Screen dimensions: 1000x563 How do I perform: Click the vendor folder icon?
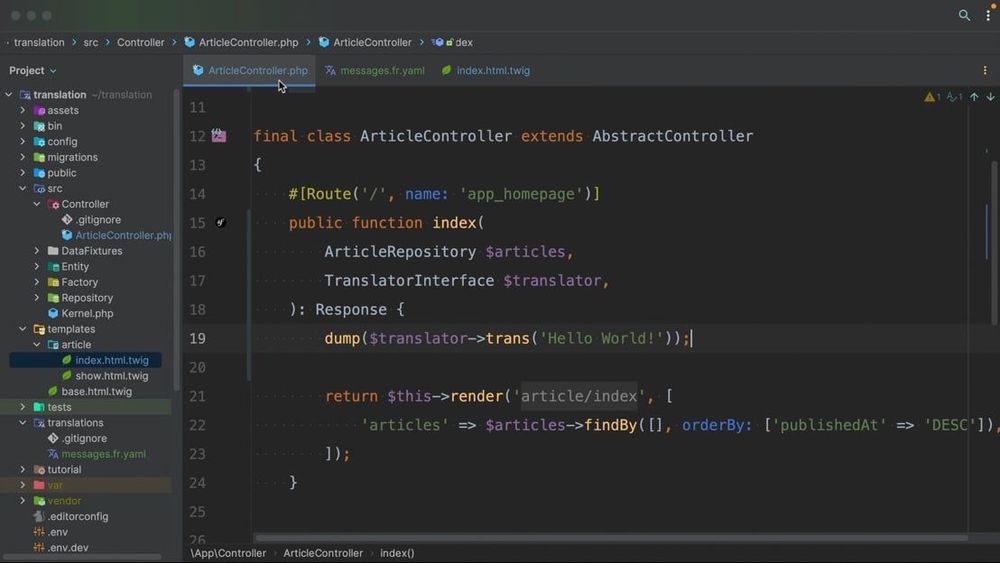(x=39, y=501)
